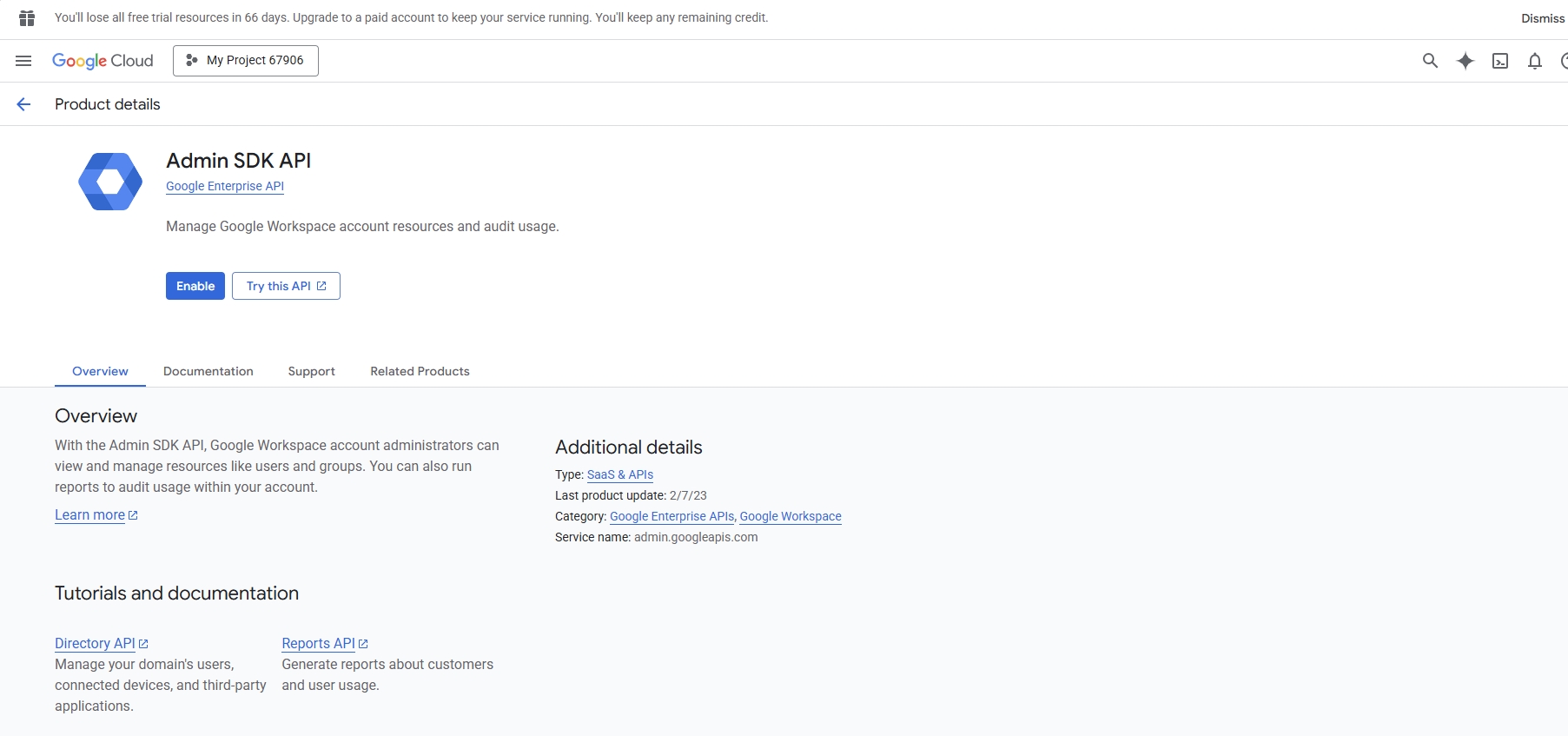Viewport: 1568px width, 736px height.
Task: Click the Google Cloud logo
Action: click(x=103, y=61)
